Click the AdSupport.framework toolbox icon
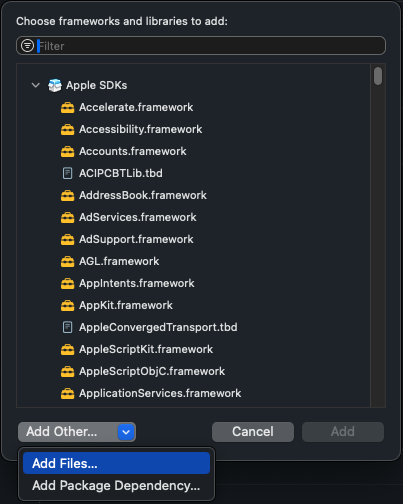 click(68, 239)
